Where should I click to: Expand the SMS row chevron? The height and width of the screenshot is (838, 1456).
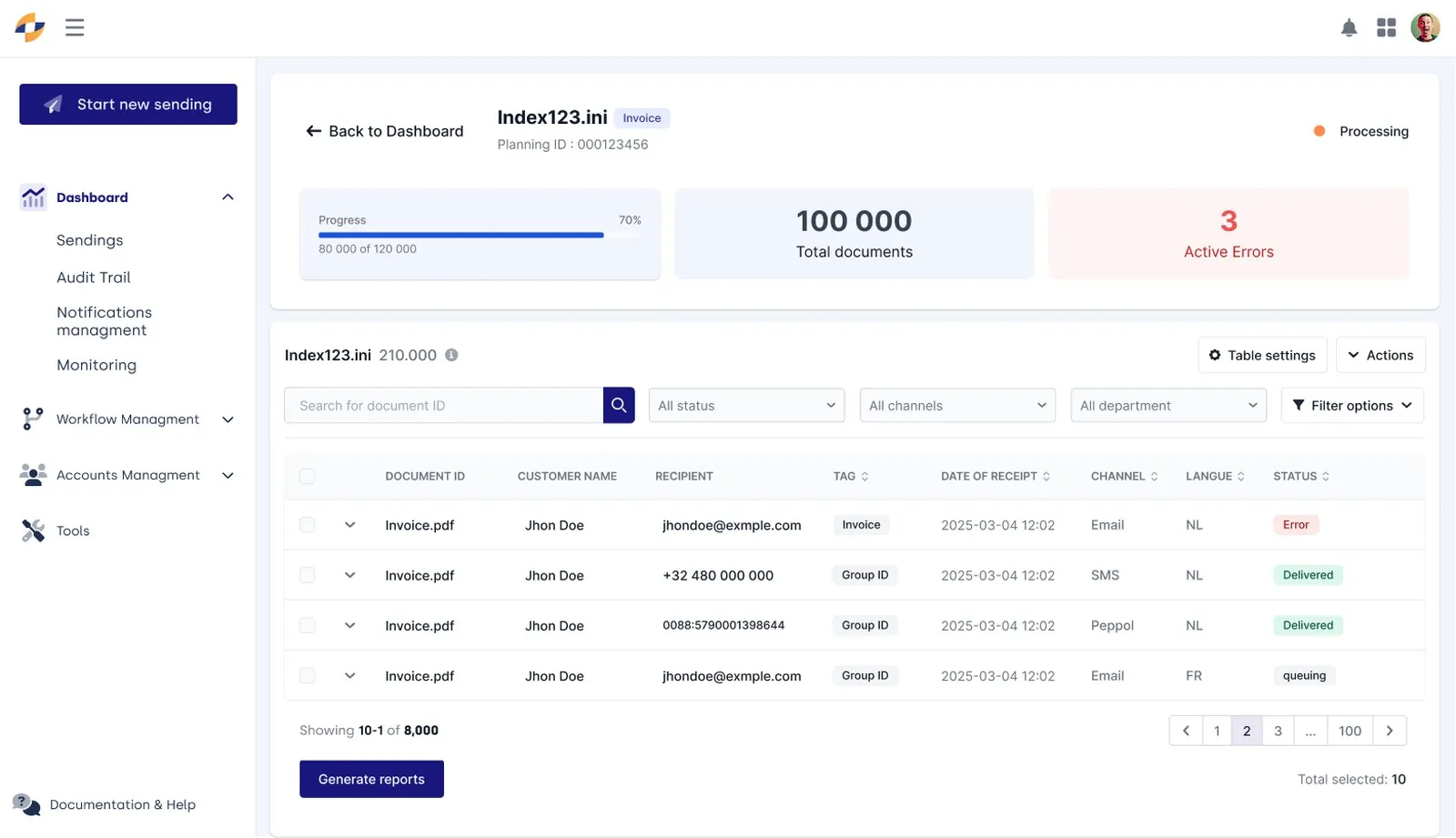(x=349, y=575)
